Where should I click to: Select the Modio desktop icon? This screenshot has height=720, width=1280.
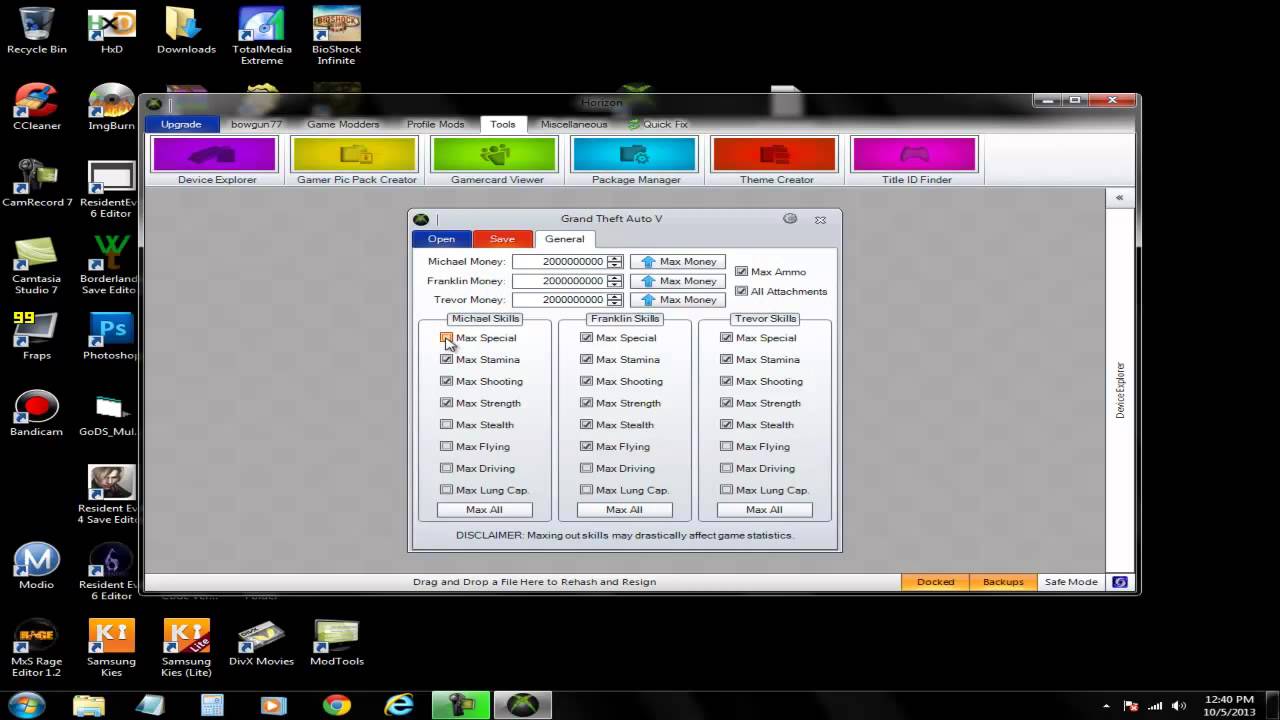coord(37,566)
